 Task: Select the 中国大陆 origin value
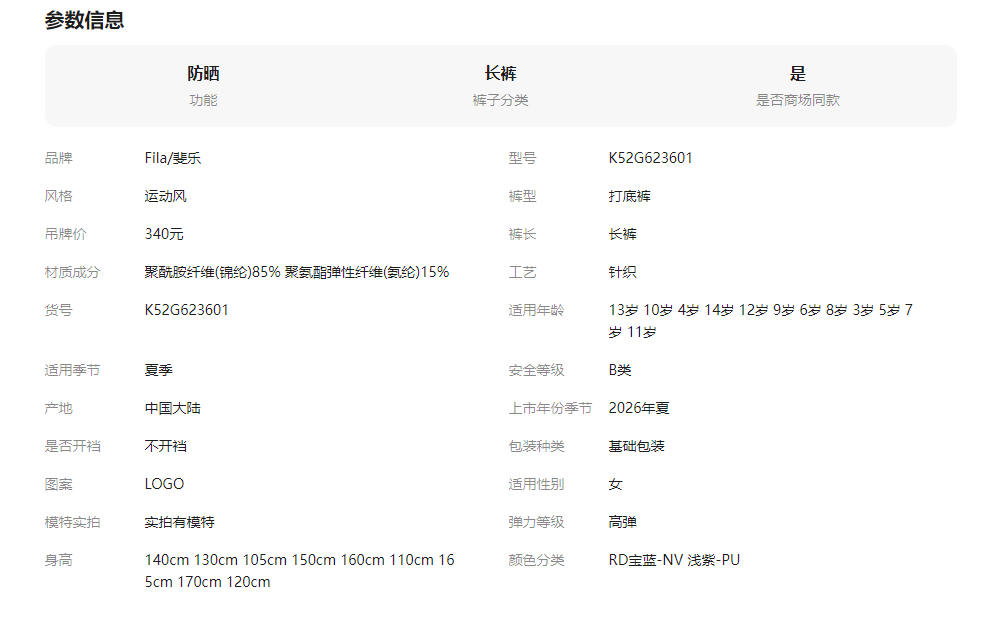click(172, 408)
